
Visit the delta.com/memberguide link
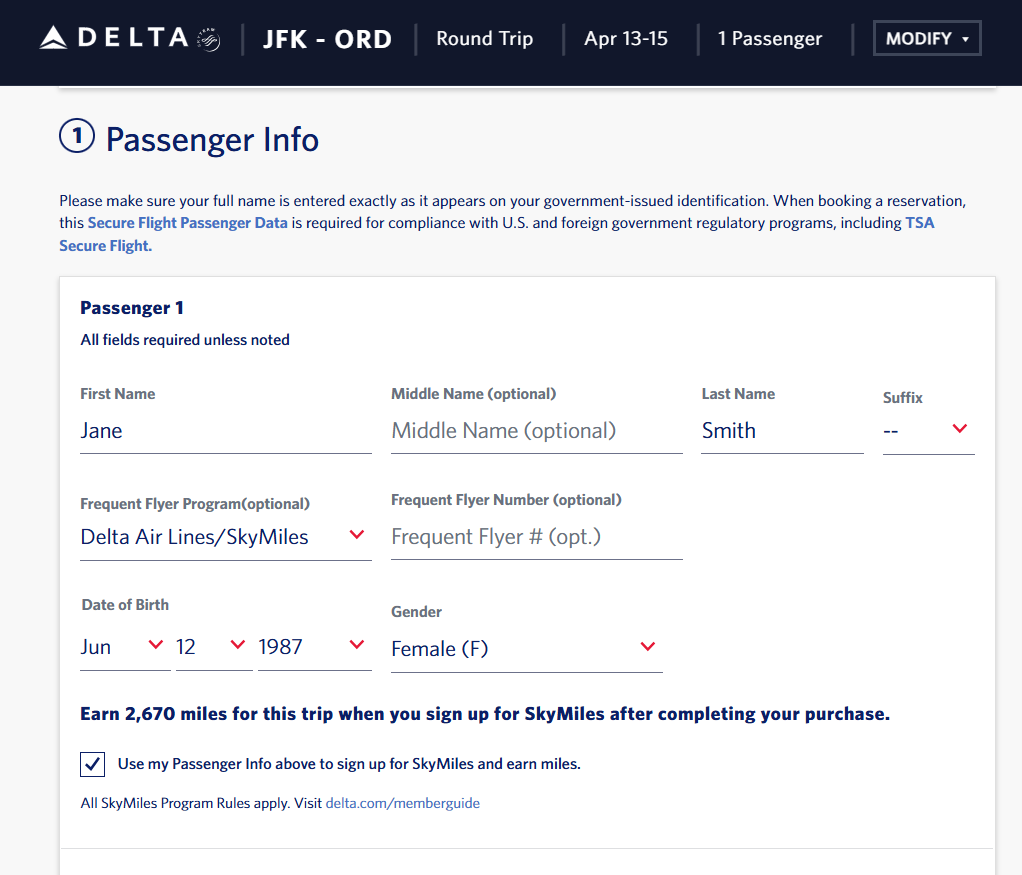(402, 803)
